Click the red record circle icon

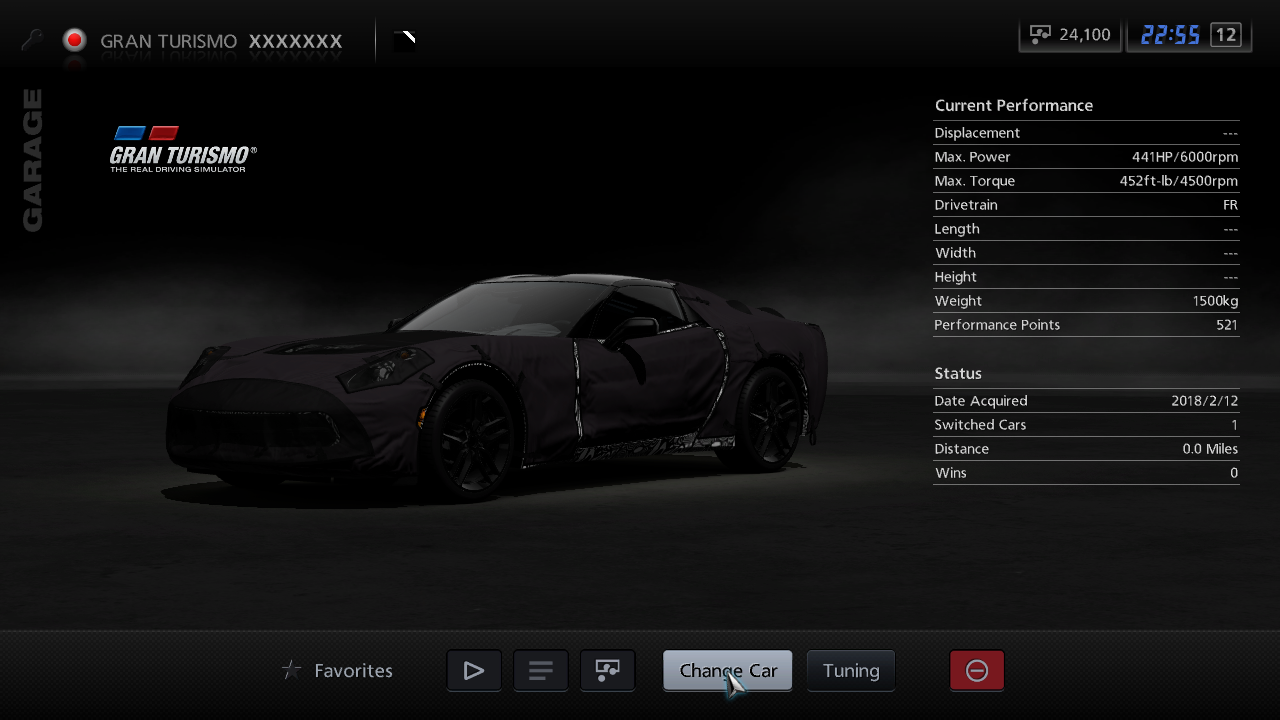pyautogui.click(x=74, y=40)
